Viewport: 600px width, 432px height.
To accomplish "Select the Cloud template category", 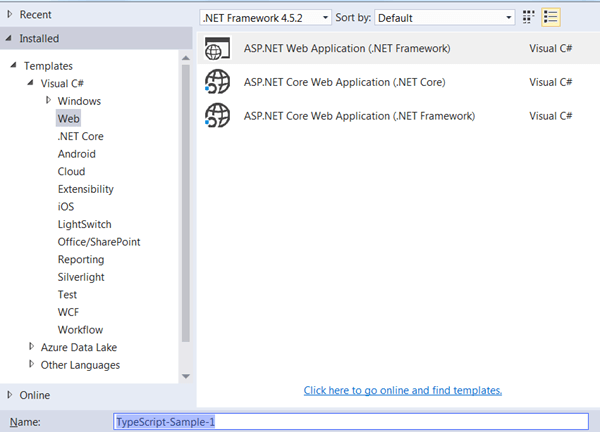I will [71, 172].
